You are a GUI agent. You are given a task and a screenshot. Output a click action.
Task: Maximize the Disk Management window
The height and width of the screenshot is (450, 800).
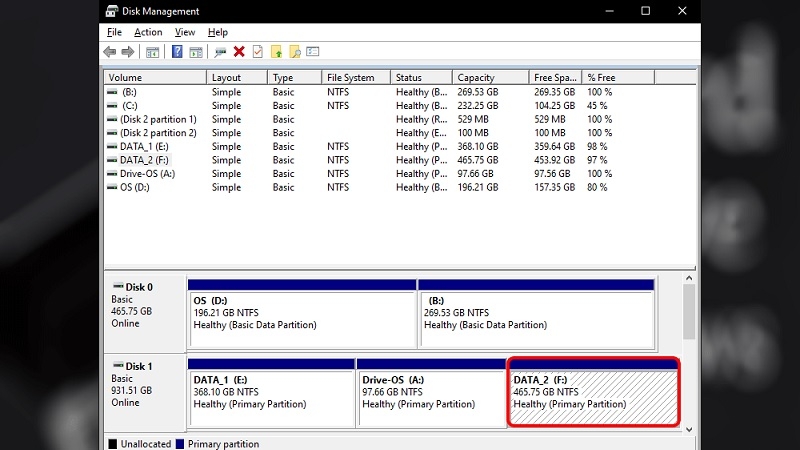pos(645,11)
